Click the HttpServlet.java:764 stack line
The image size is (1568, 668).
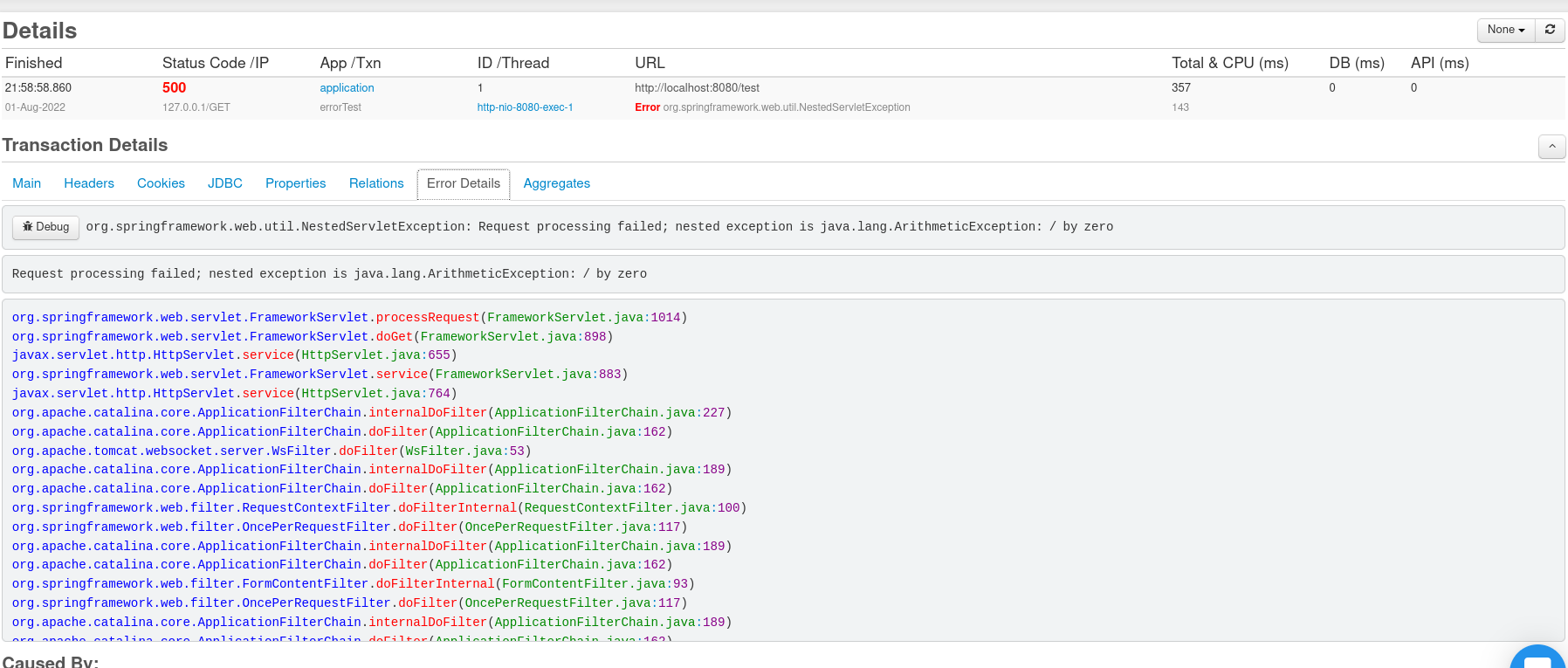click(x=235, y=394)
